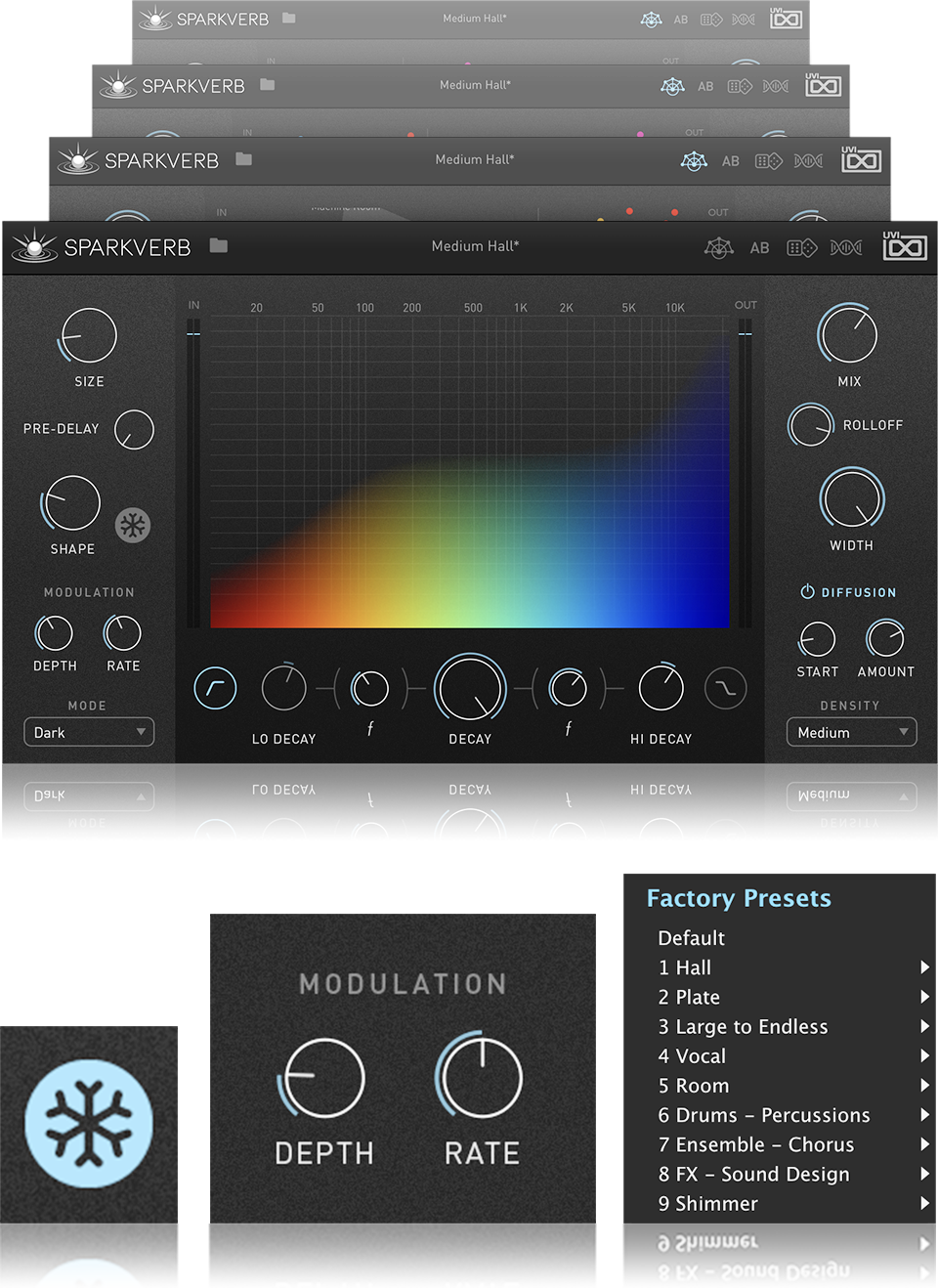The image size is (938, 1288).
Task: Open preset folder browser in the front Sparkverb window
Action: pos(219,246)
